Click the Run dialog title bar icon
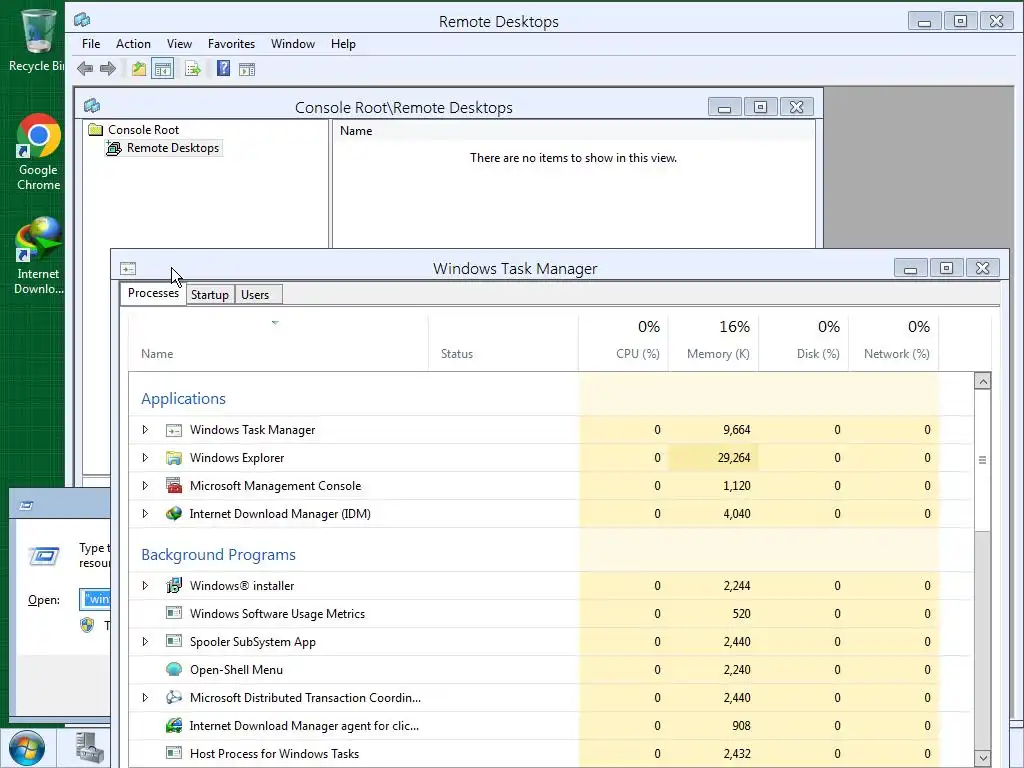 pos(26,505)
